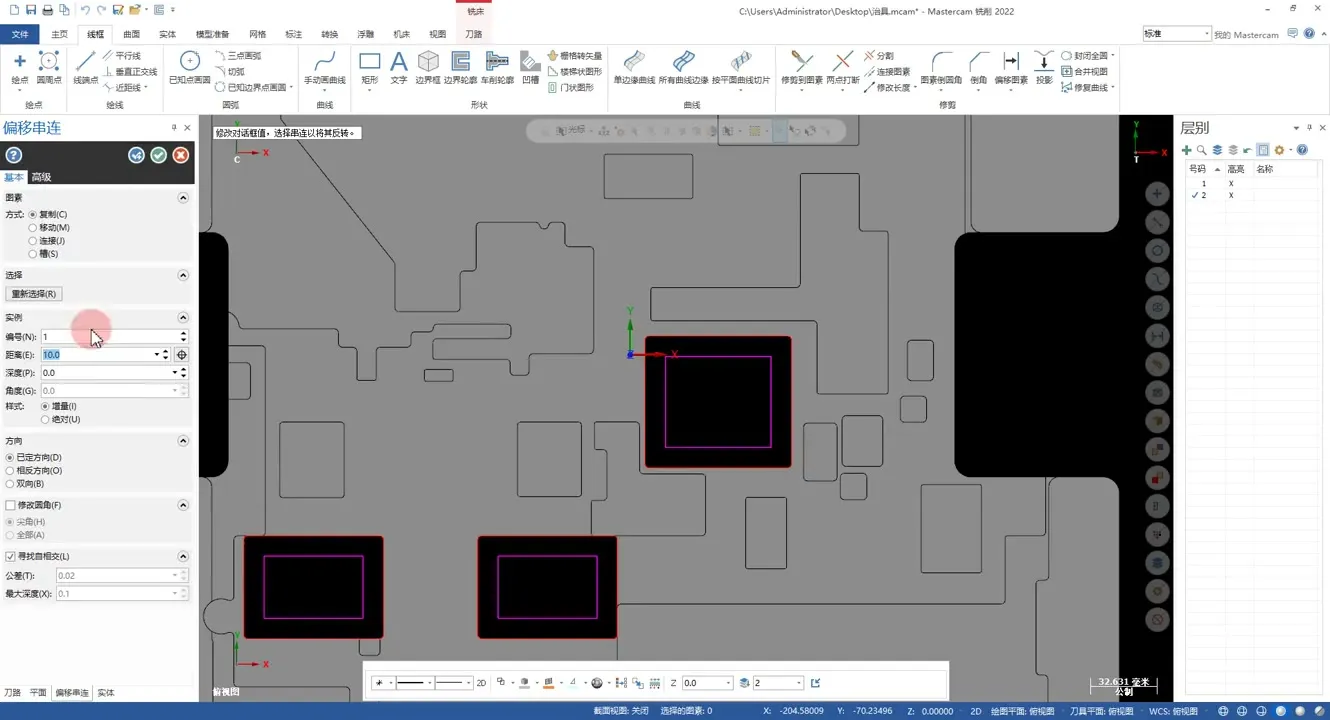Image resolution: width=1330 pixels, height=720 pixels.
Task: Uncheck 寻找自相交(L) checkbox
Action: [x=10, y=556]
